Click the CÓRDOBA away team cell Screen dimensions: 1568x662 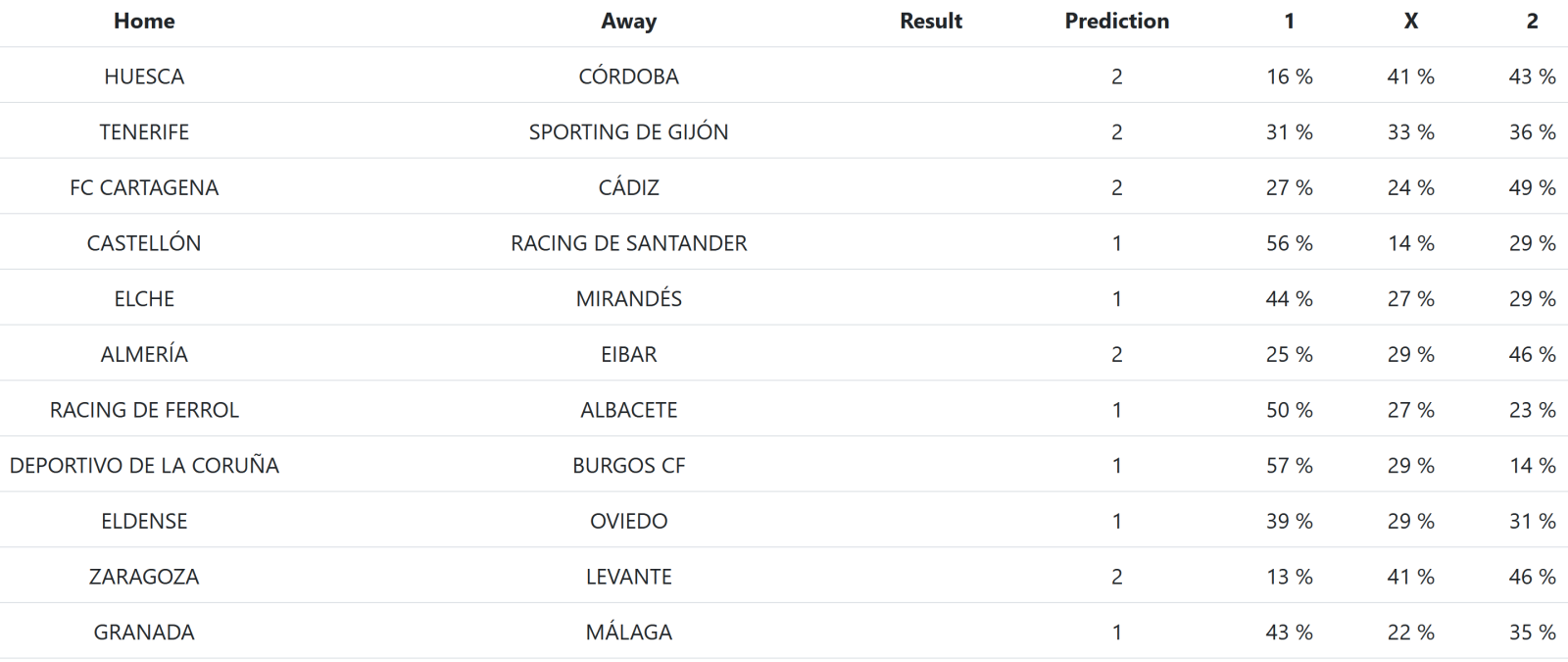point(628,76)
